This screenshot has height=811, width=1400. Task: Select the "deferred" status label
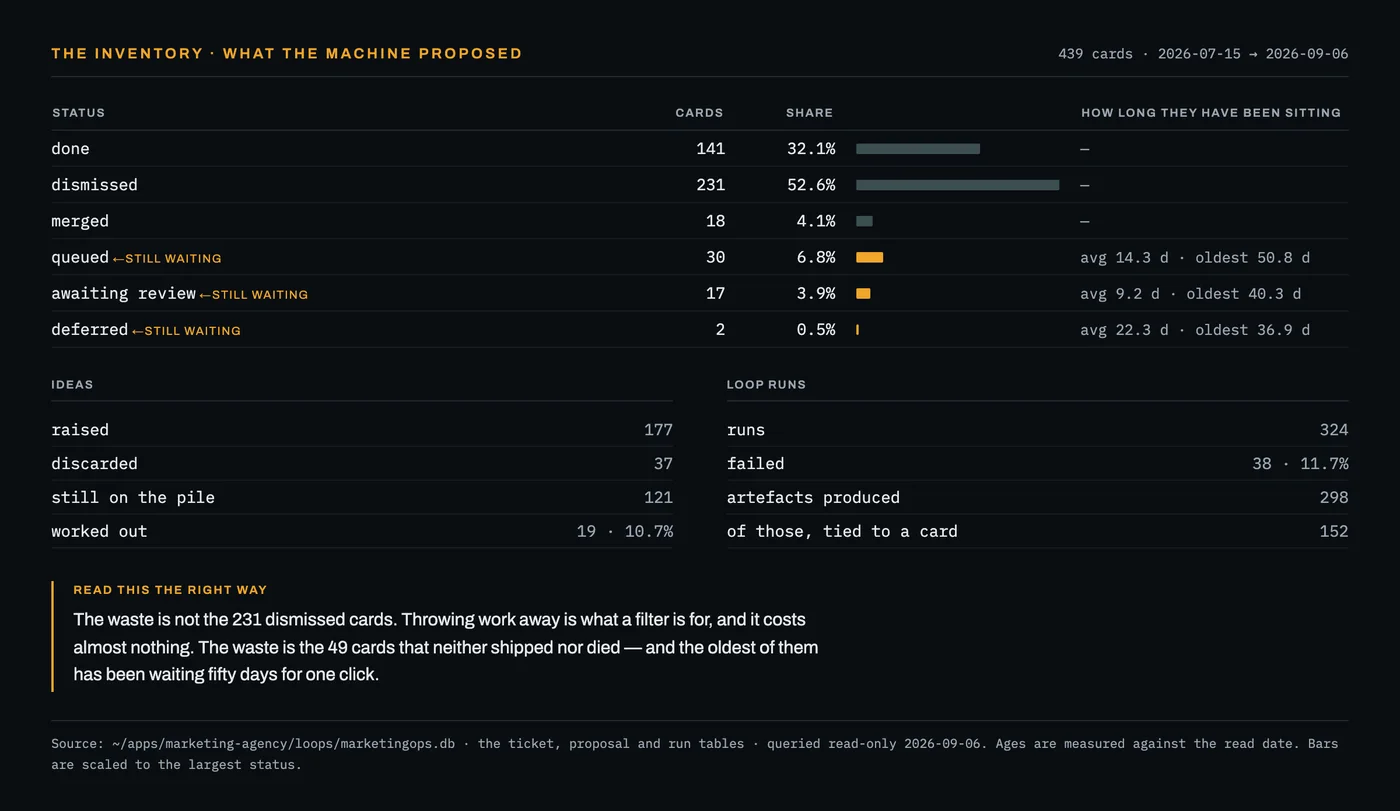pyautogui.click(x=90, y=329)
